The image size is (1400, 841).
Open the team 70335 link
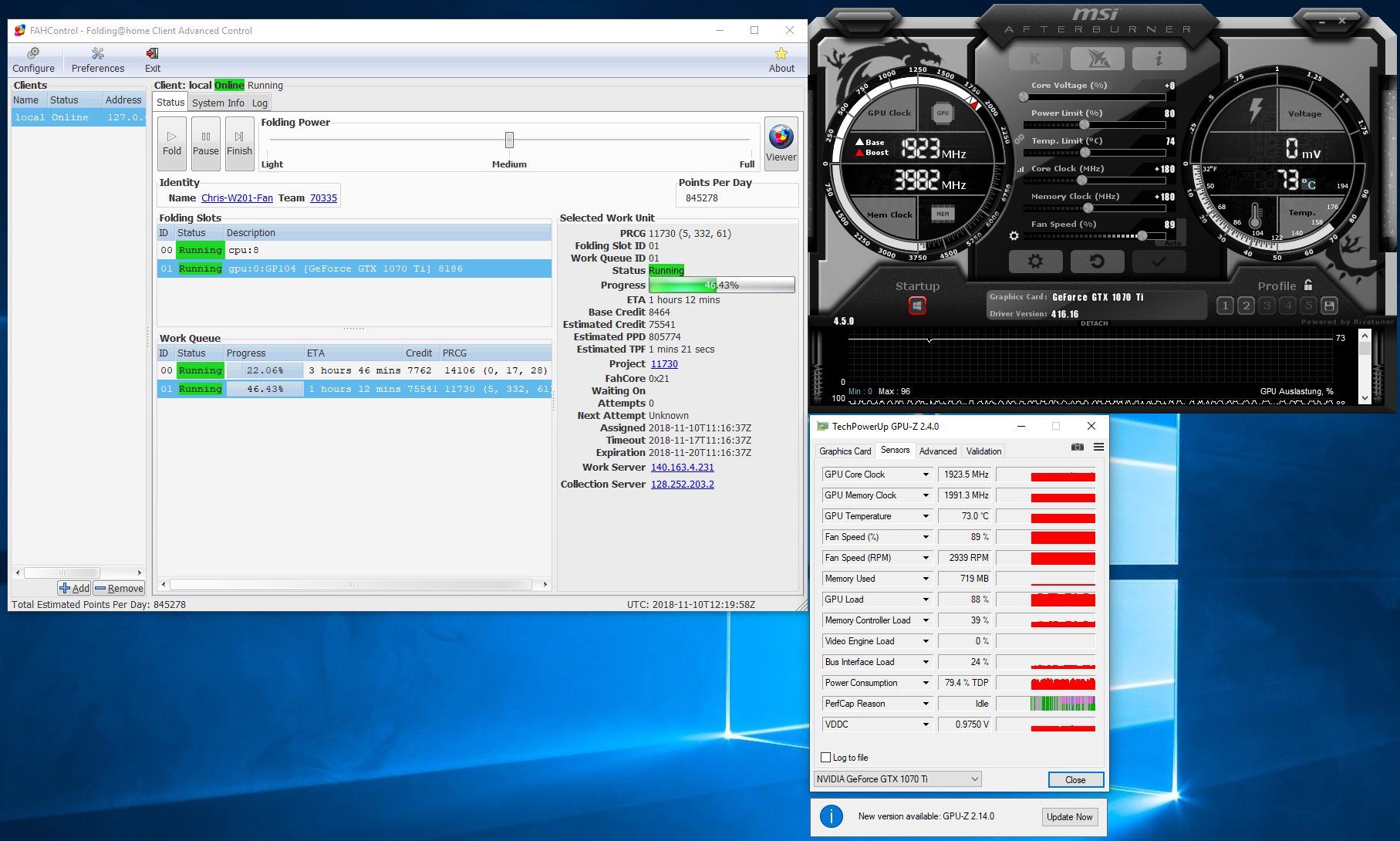click(x=323, y=198)
